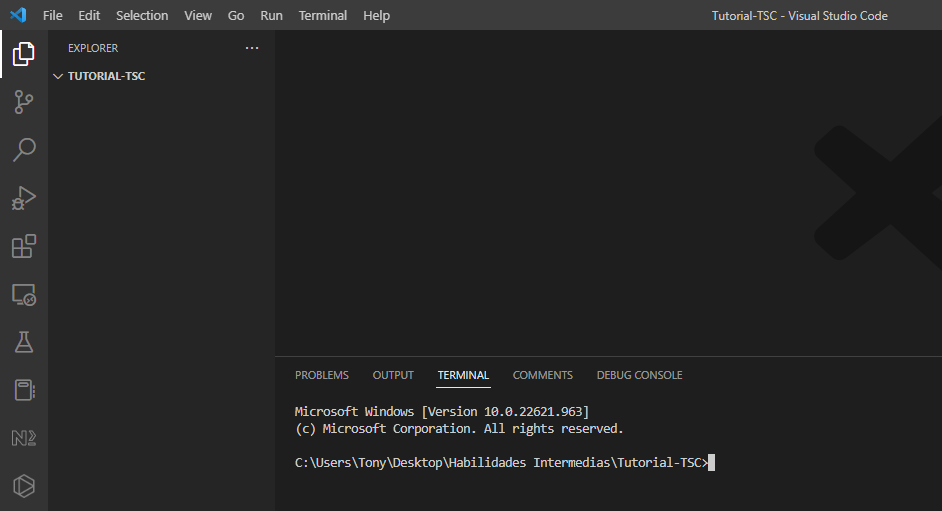Open Explorer's more actions ellipsis menu
Screen dimensions: 942x511
click(x=252, y=48)
